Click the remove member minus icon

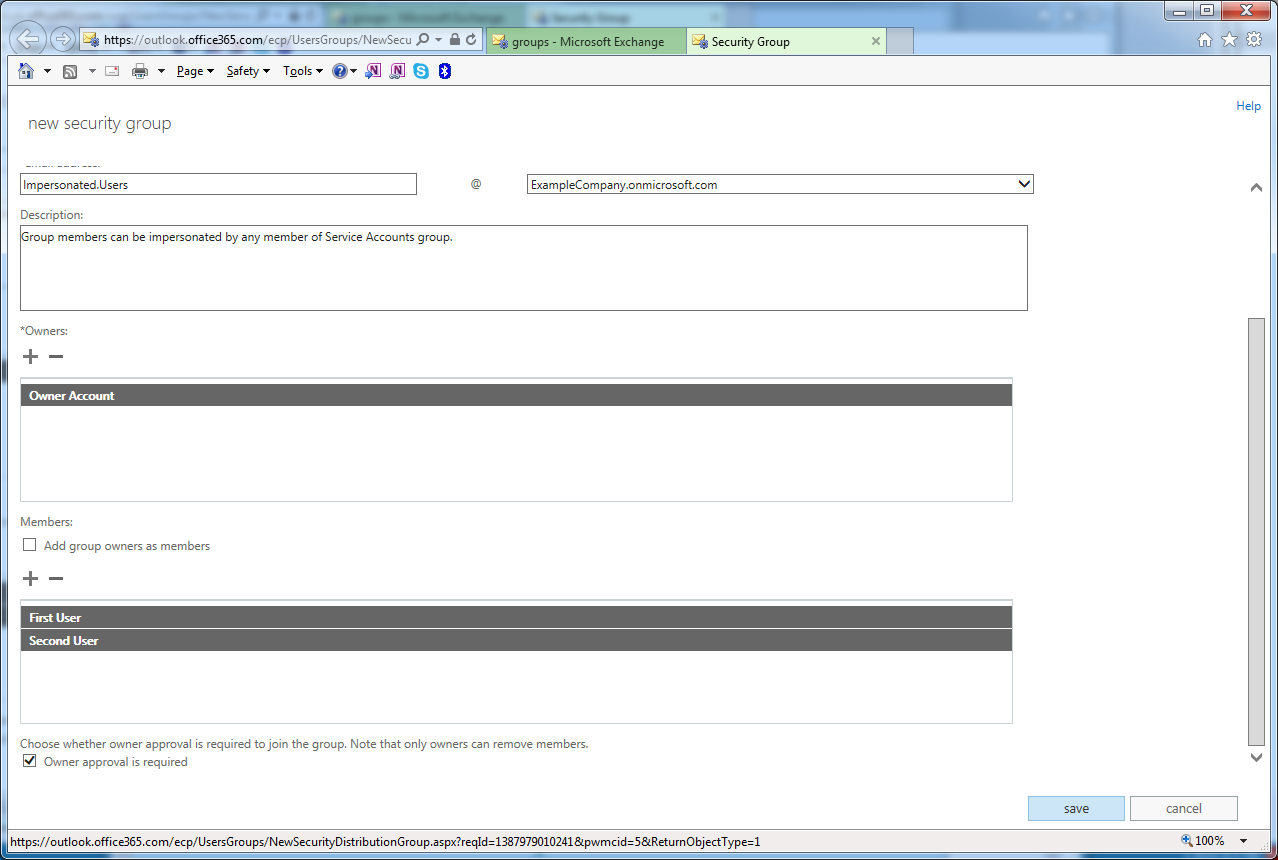pos(56,579)
